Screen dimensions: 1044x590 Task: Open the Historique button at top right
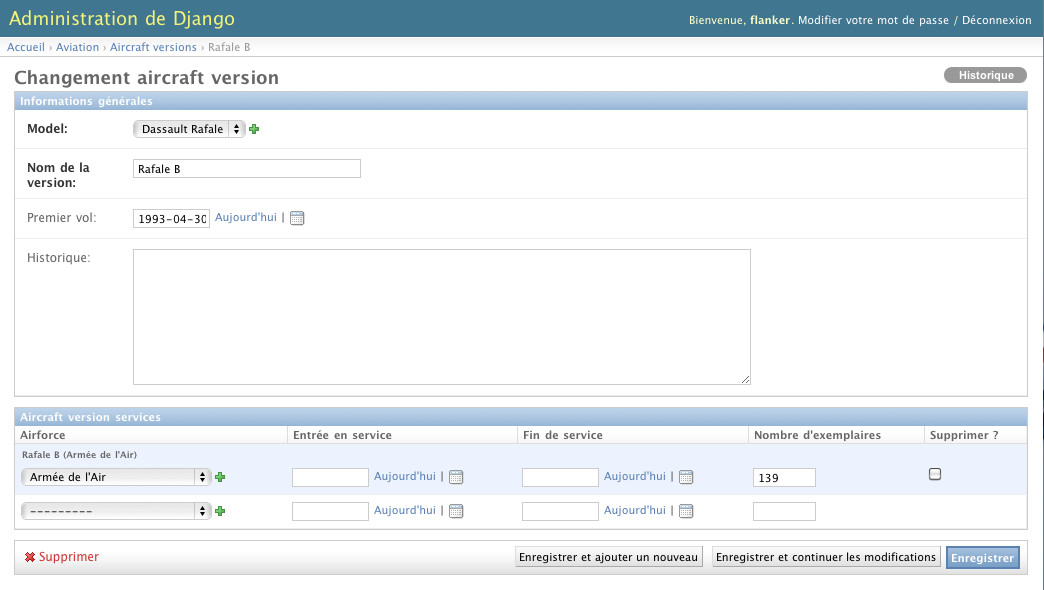[985, 75]
